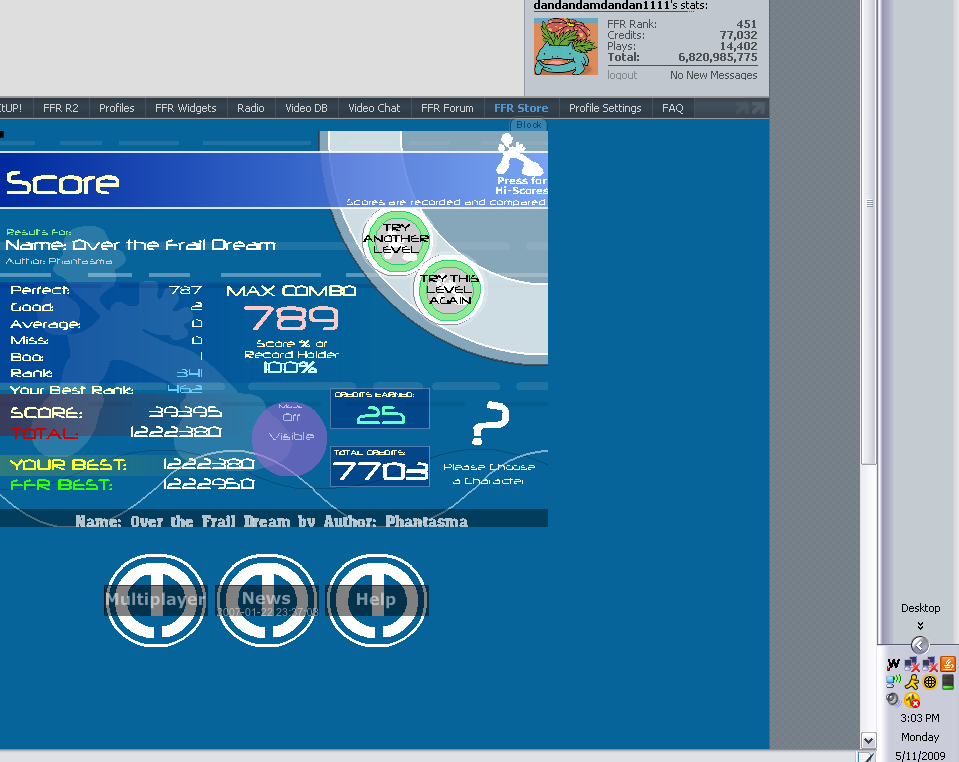Click the AIM running man tray icon

[x=911, y=682]
